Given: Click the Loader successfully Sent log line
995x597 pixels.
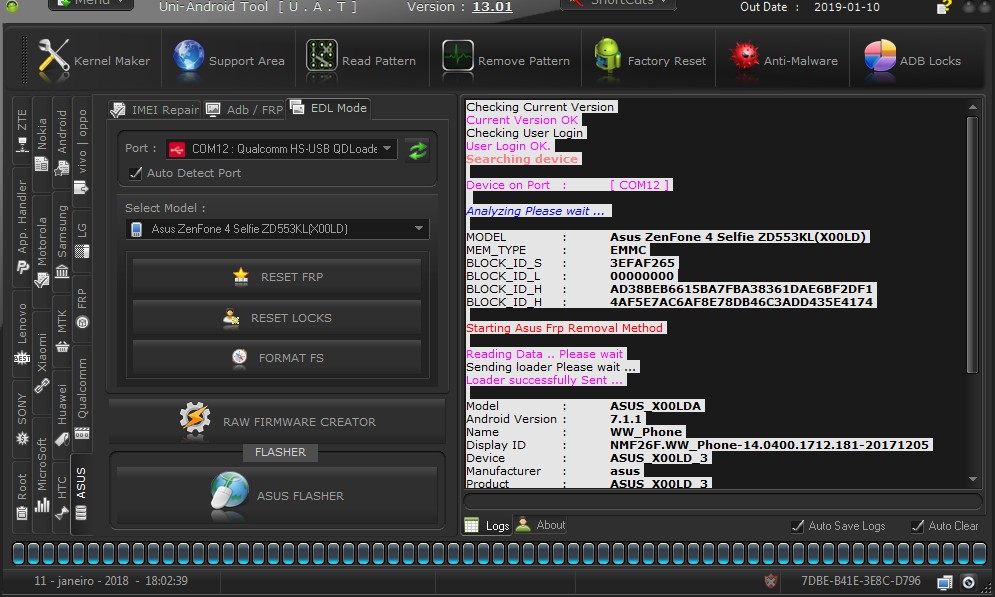Looking at the screenshot, I should (544, 380).
